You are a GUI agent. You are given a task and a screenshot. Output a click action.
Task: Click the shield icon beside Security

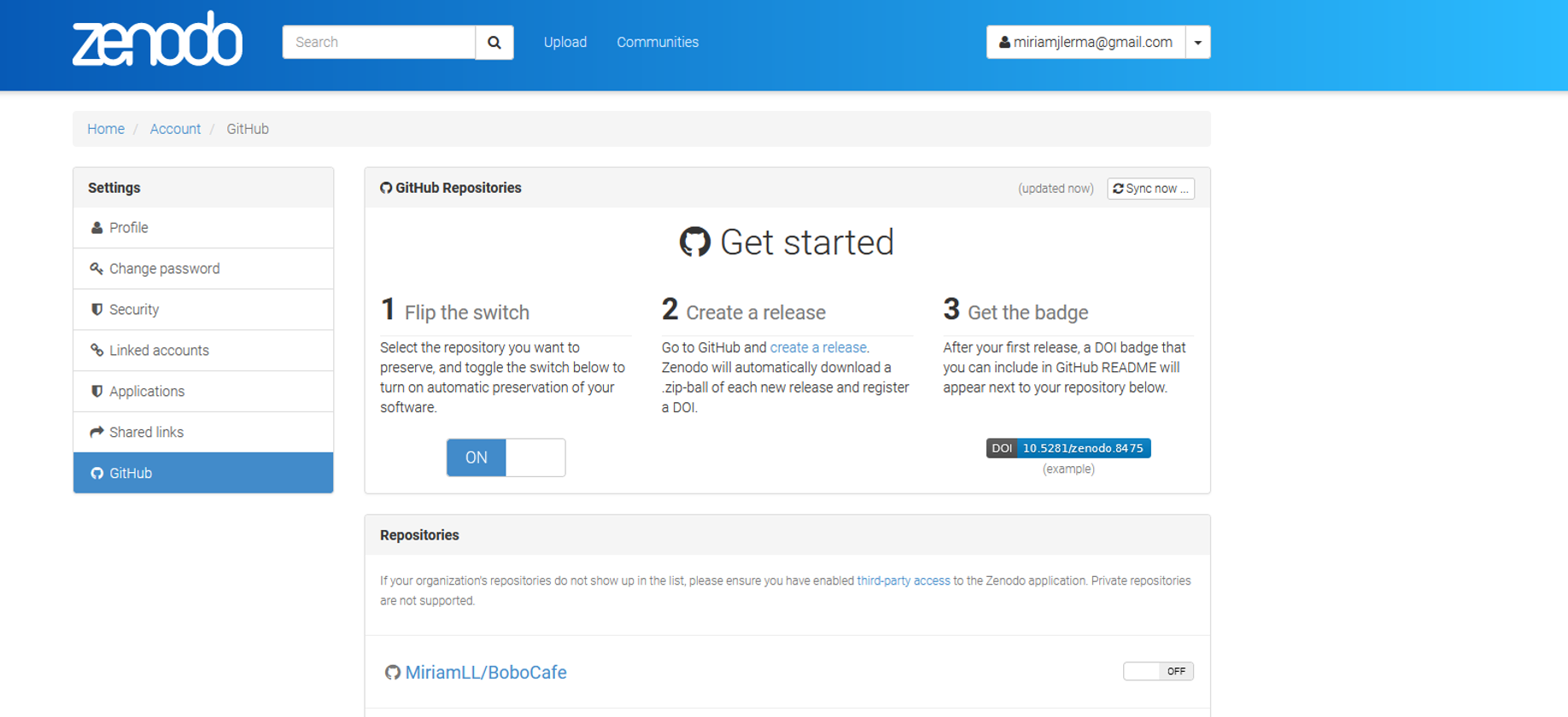point(97,310)
